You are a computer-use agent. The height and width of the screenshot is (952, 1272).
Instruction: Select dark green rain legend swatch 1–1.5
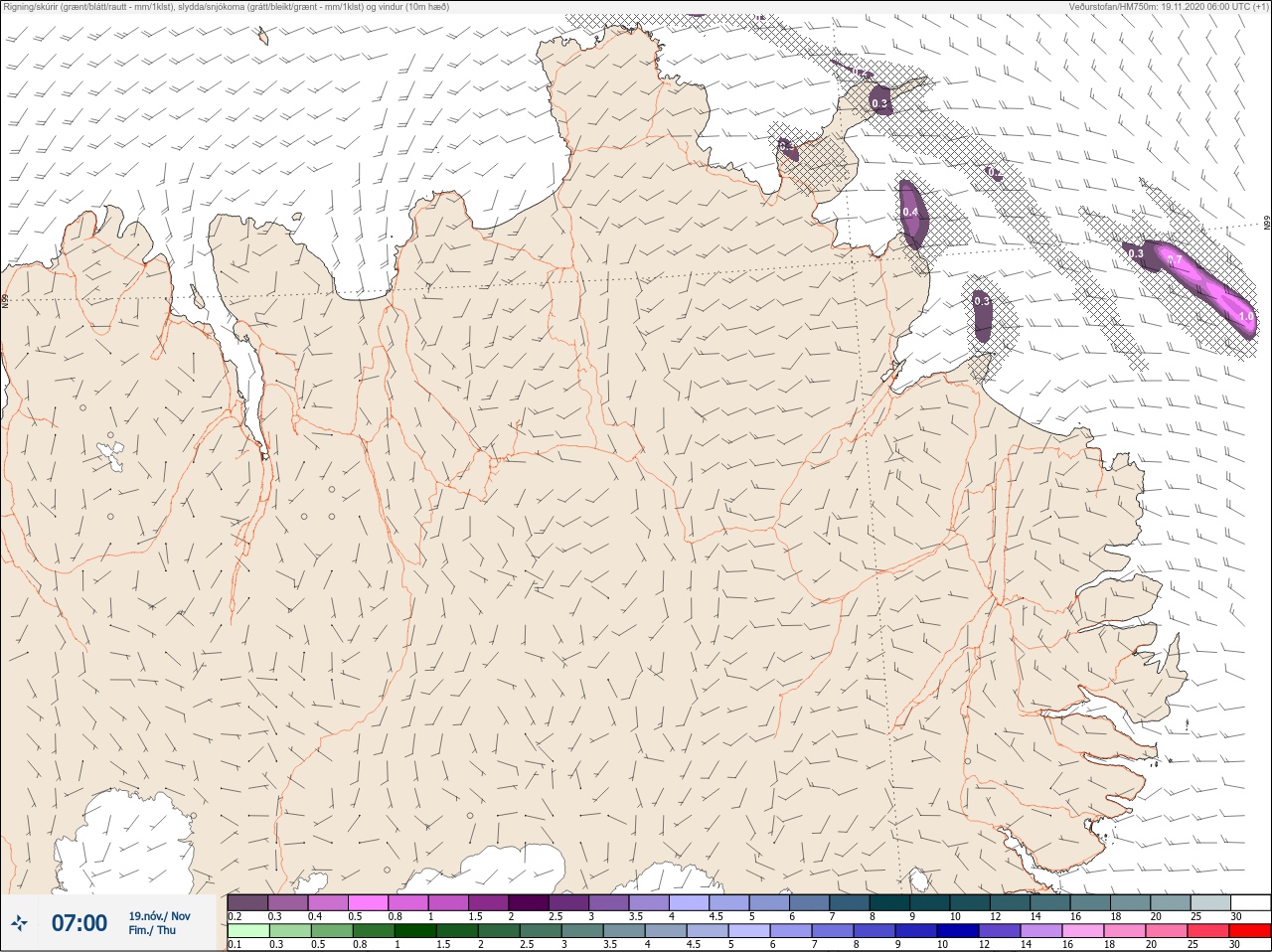[x=415, y=931]
